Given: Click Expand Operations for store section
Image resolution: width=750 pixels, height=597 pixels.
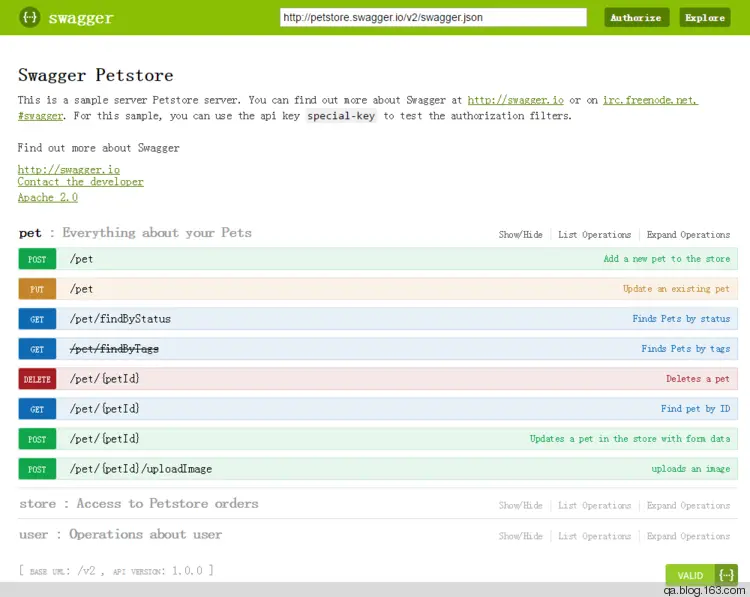Looking at the screenshot, I should click(x=688, y=506).
